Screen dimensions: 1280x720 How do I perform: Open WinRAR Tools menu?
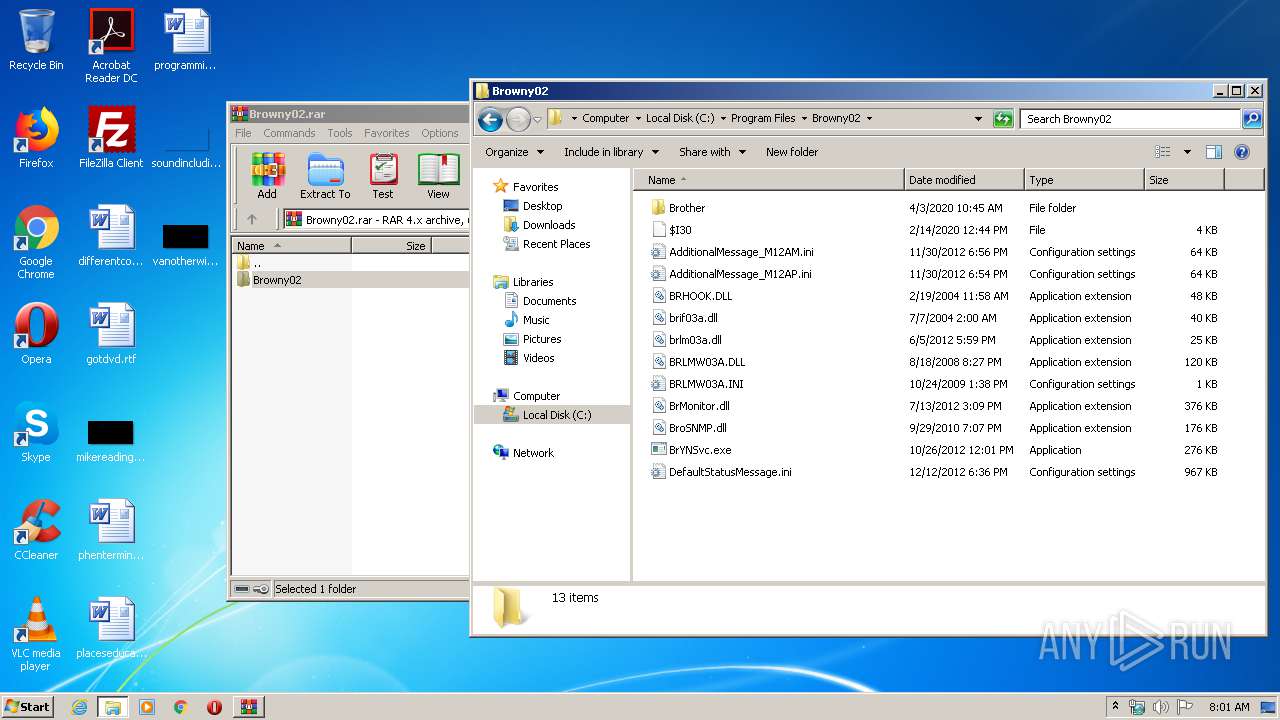(x=340, y=133)
